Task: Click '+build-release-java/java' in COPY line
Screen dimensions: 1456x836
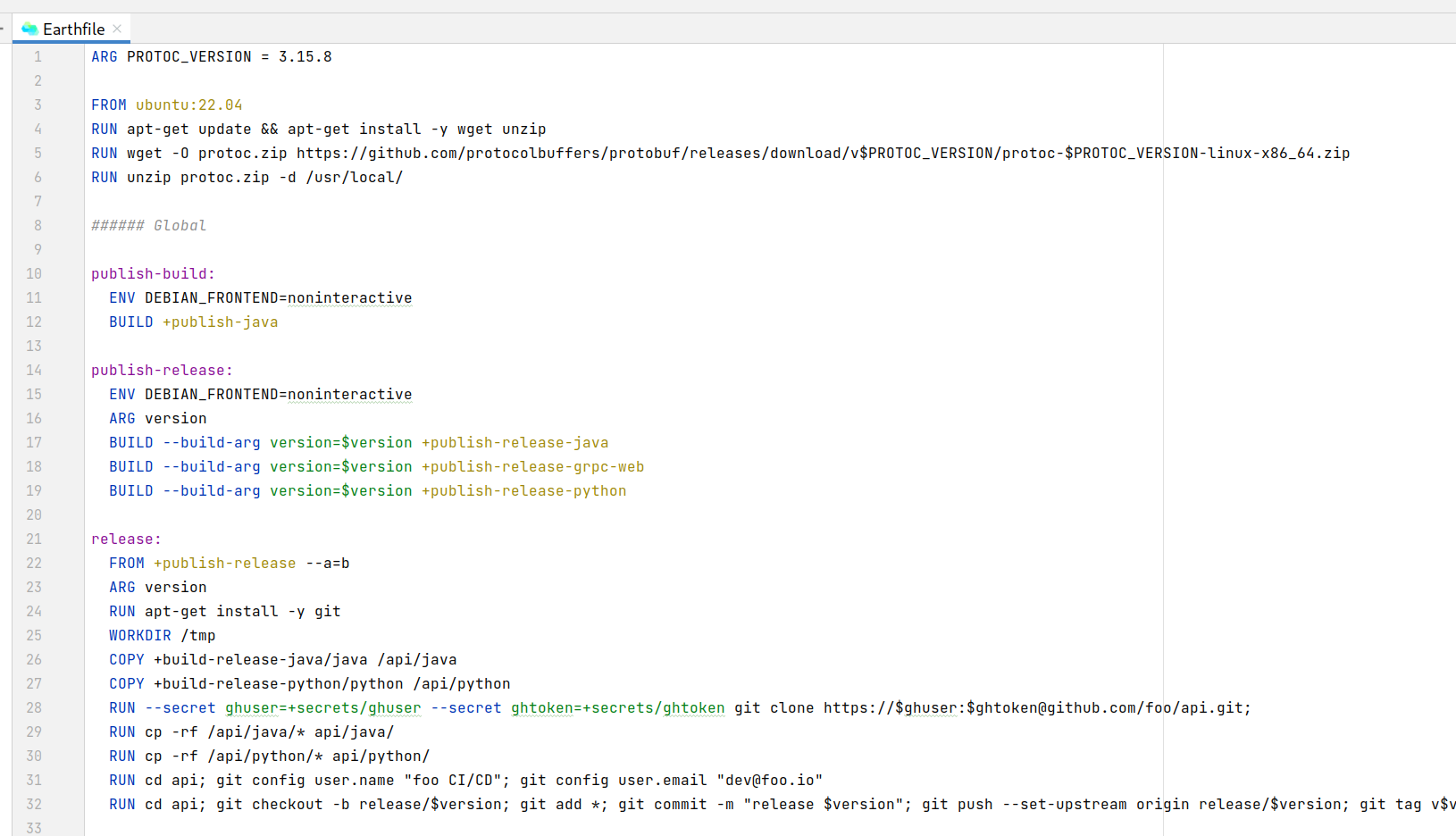Action: click(x=261, y=659)
